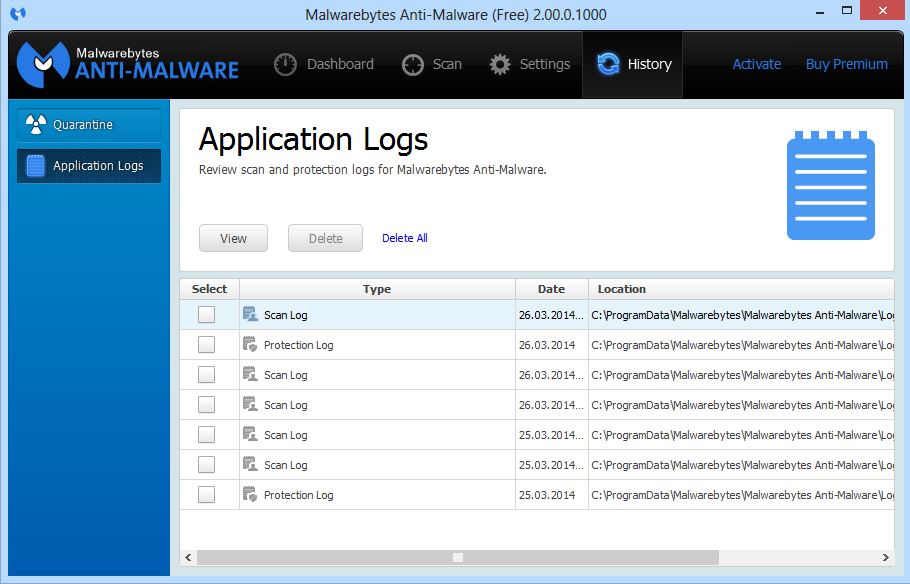Viewport: 910px width, 584px height.
Task: Click the horizontal scrollbar left arrow
Action: click(x=188, y=557)
